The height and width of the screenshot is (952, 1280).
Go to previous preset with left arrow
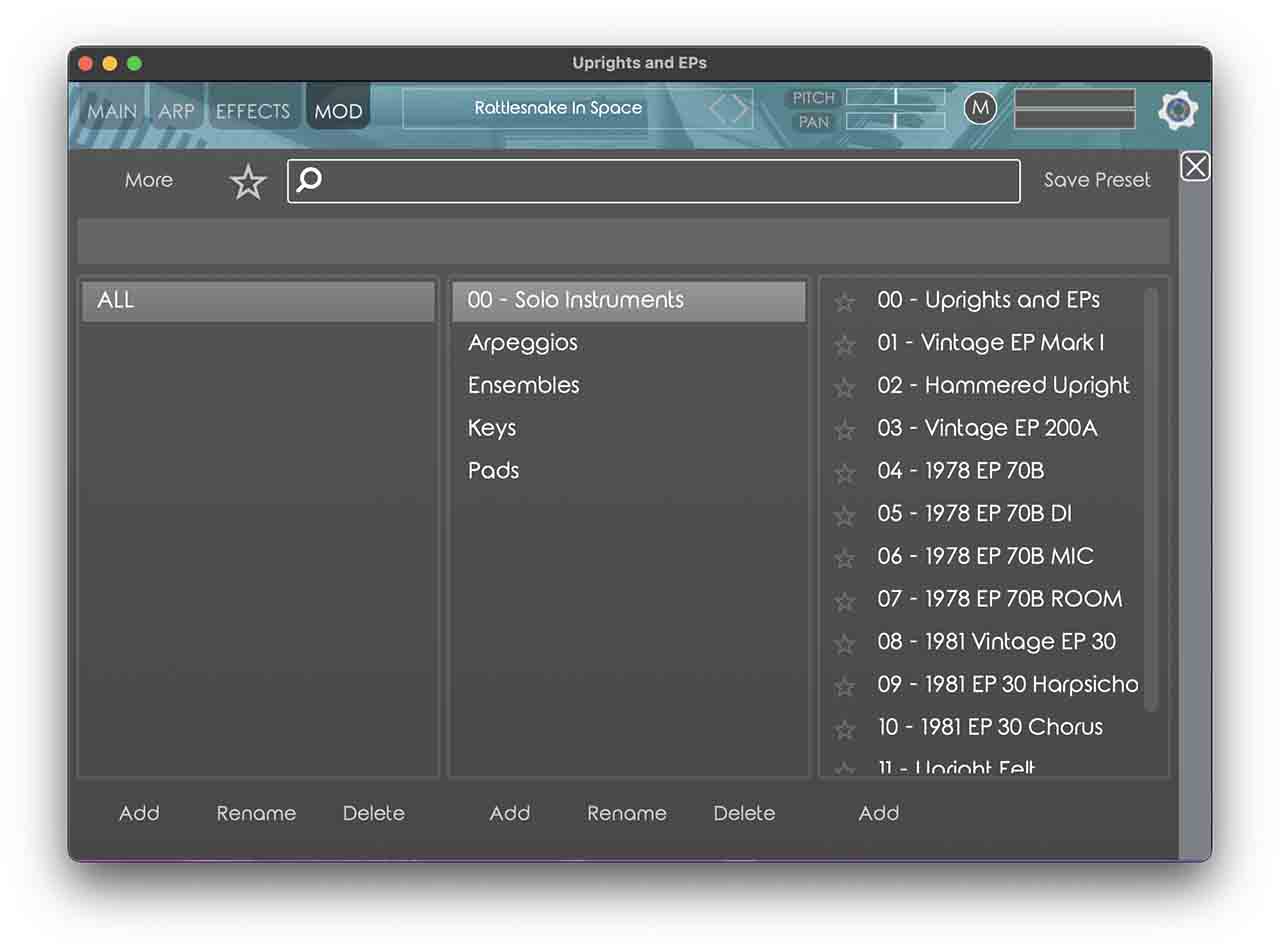tap(718, 109)
